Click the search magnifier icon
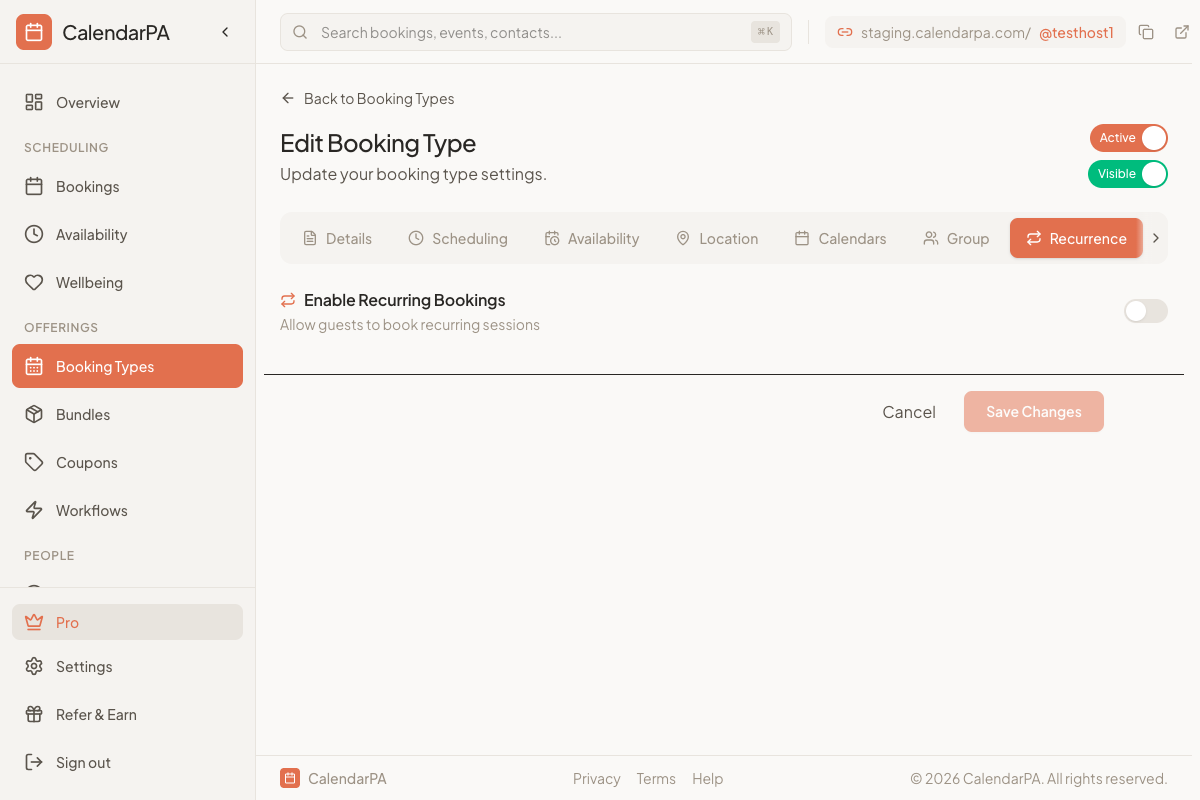This screenshot has width=1200, height=800. (300, 31)
